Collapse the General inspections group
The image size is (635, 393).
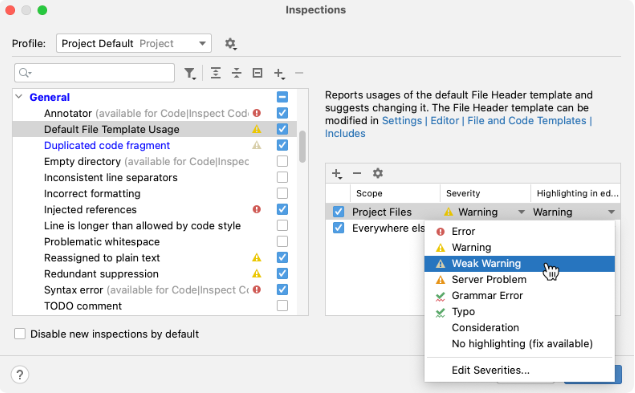click(19, 97)
